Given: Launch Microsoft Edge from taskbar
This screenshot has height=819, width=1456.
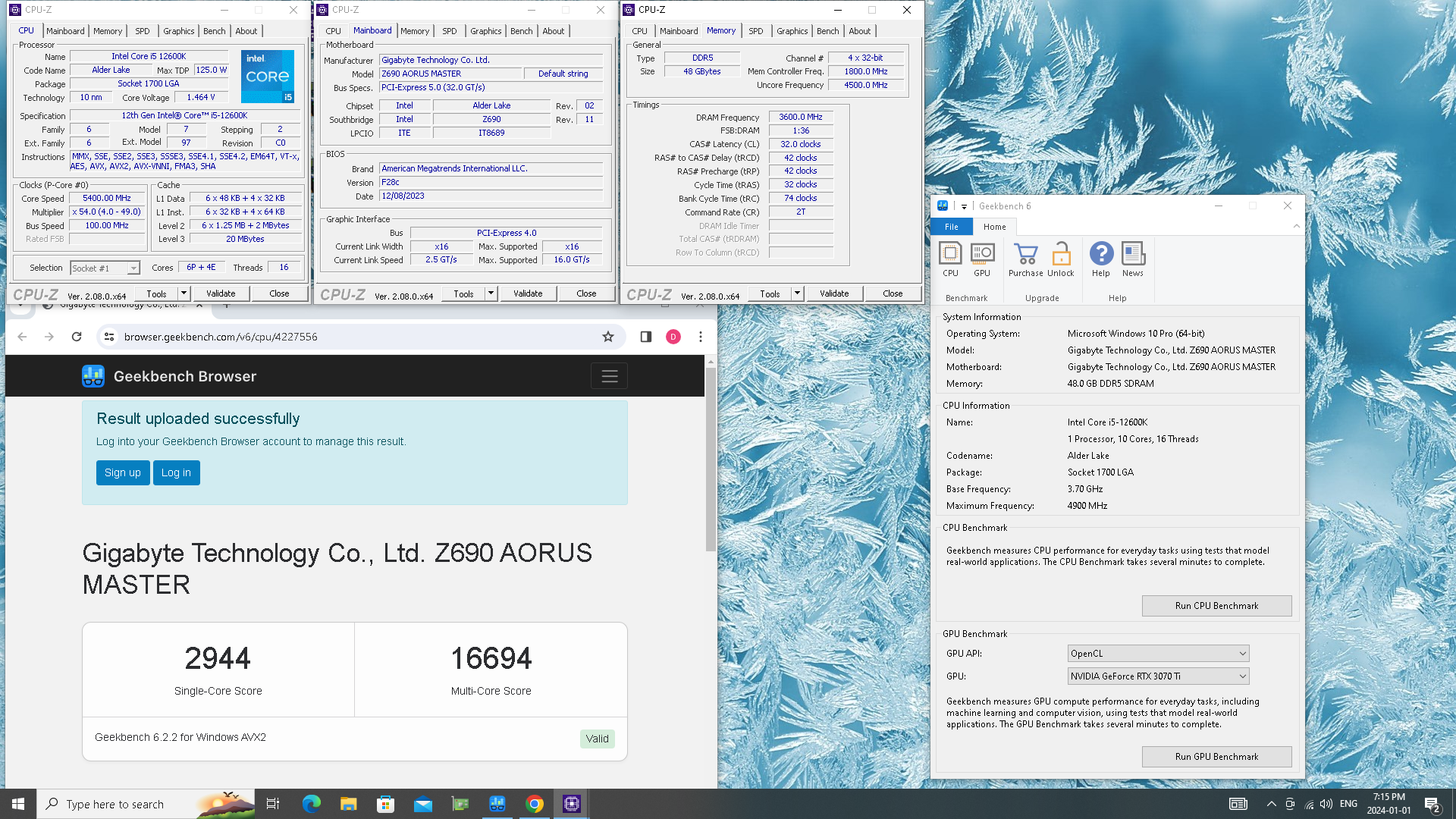Looking at the screenshot, I should (312, 804).
